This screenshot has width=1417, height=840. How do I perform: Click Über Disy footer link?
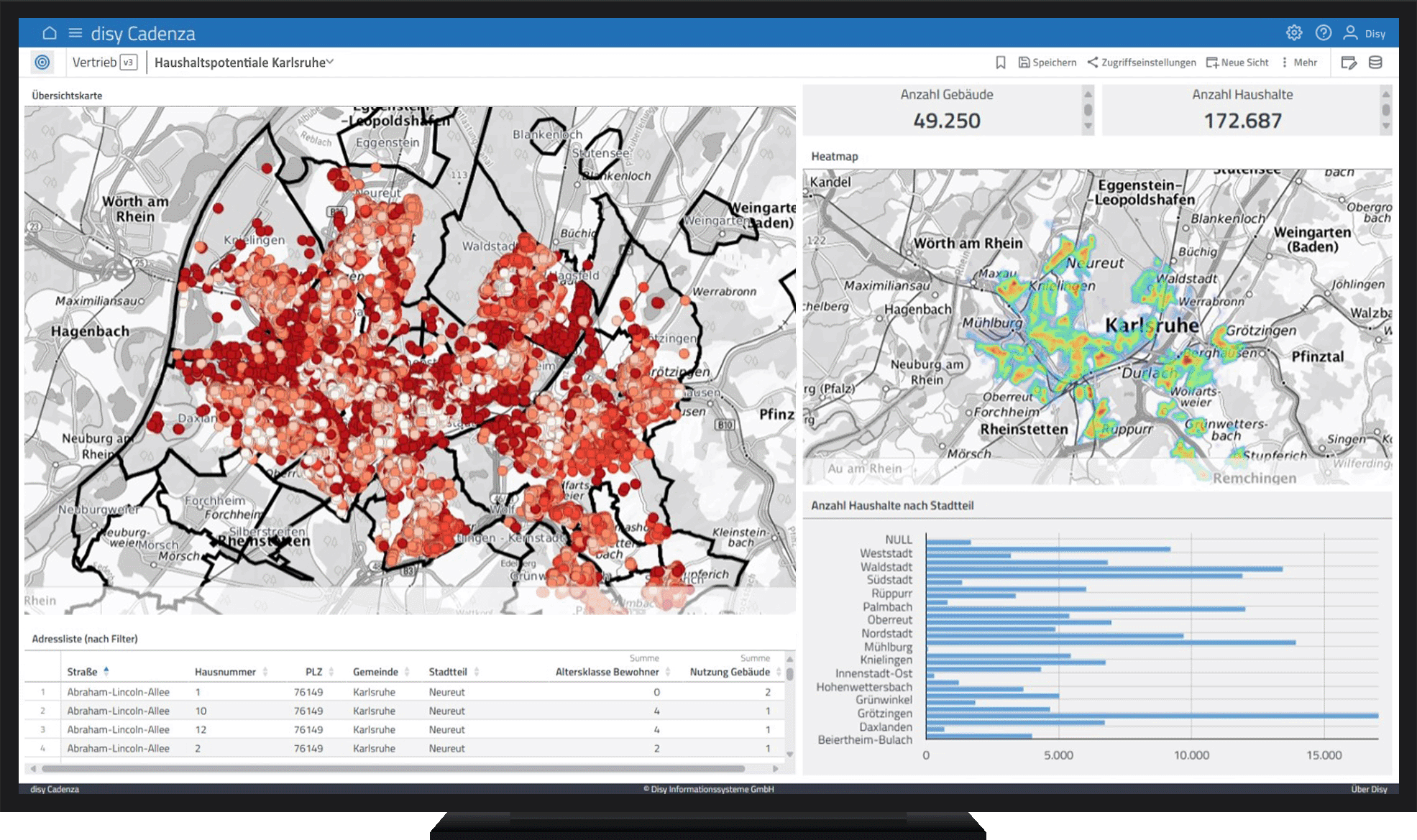(1368, 789)
